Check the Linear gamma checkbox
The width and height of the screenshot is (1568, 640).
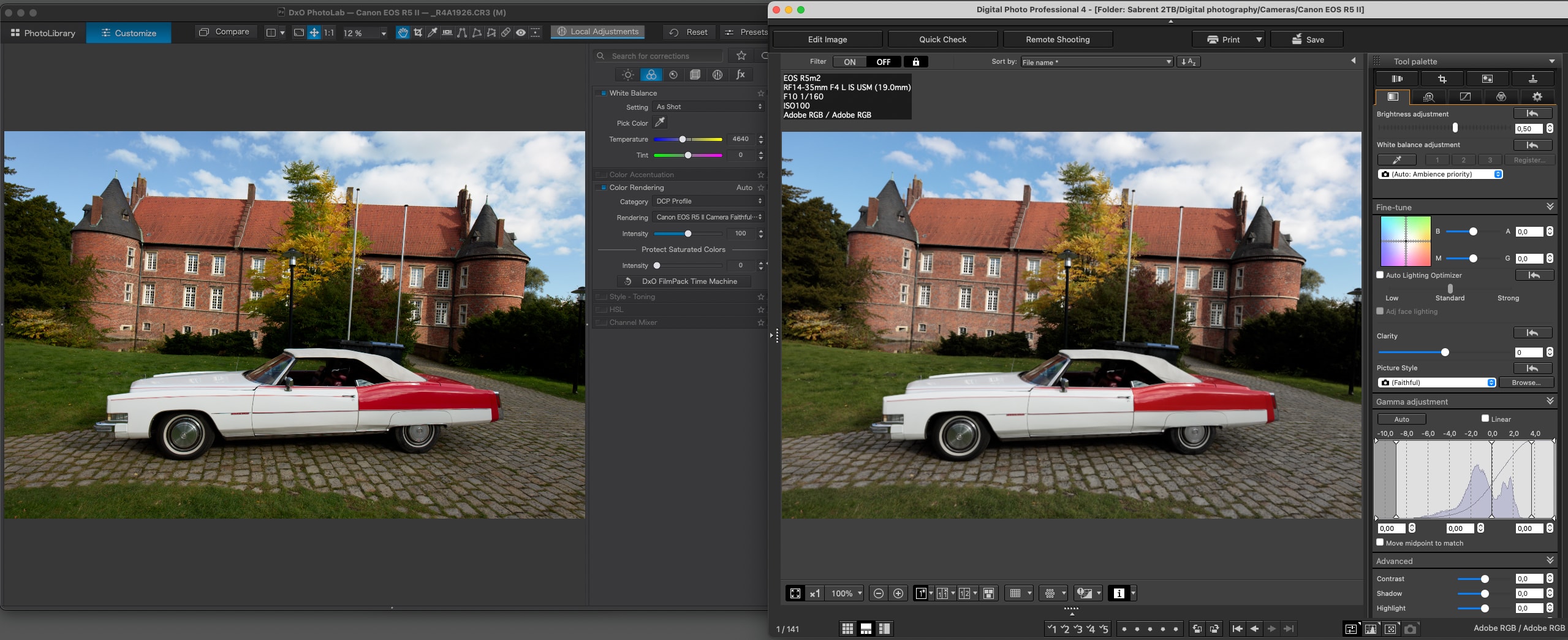(x=1485, y=419)
